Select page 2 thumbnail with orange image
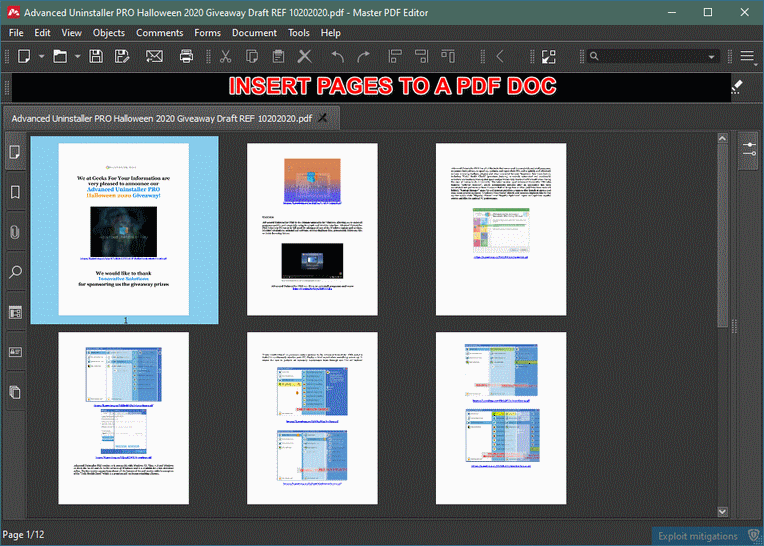Image resolution: width=764 pixels, height=546 pixels. (312, 229)
